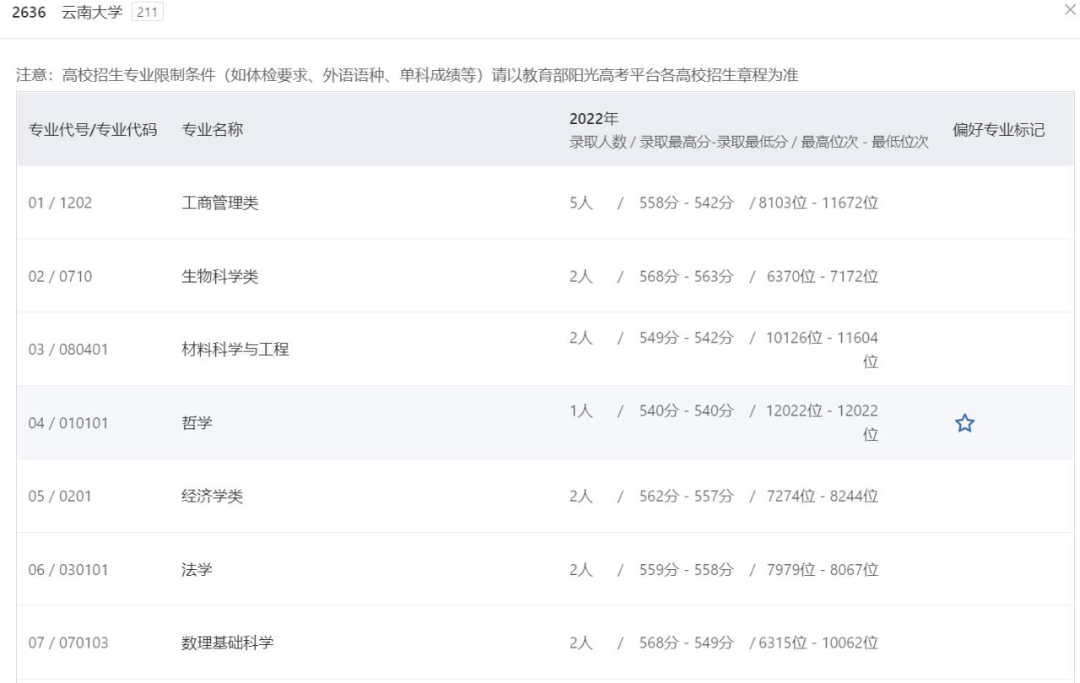
Task: Select the 数理基础科学 major name
Action: coord(227,642)
